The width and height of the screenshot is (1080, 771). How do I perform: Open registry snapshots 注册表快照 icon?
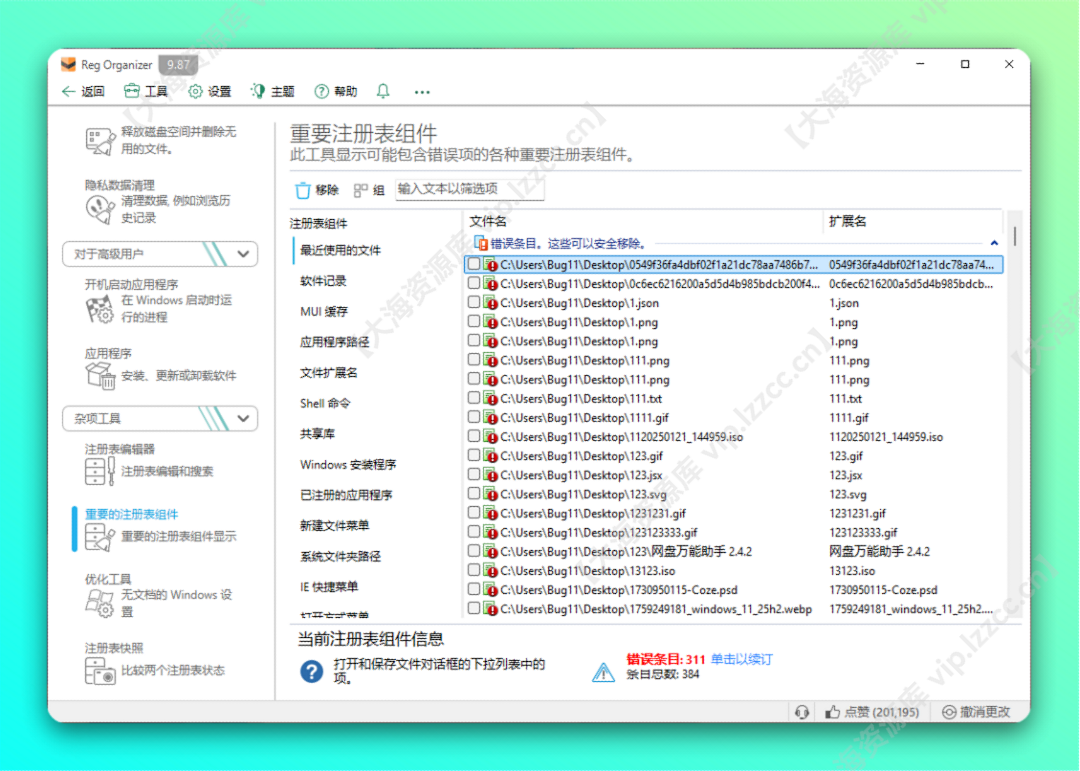100,670
